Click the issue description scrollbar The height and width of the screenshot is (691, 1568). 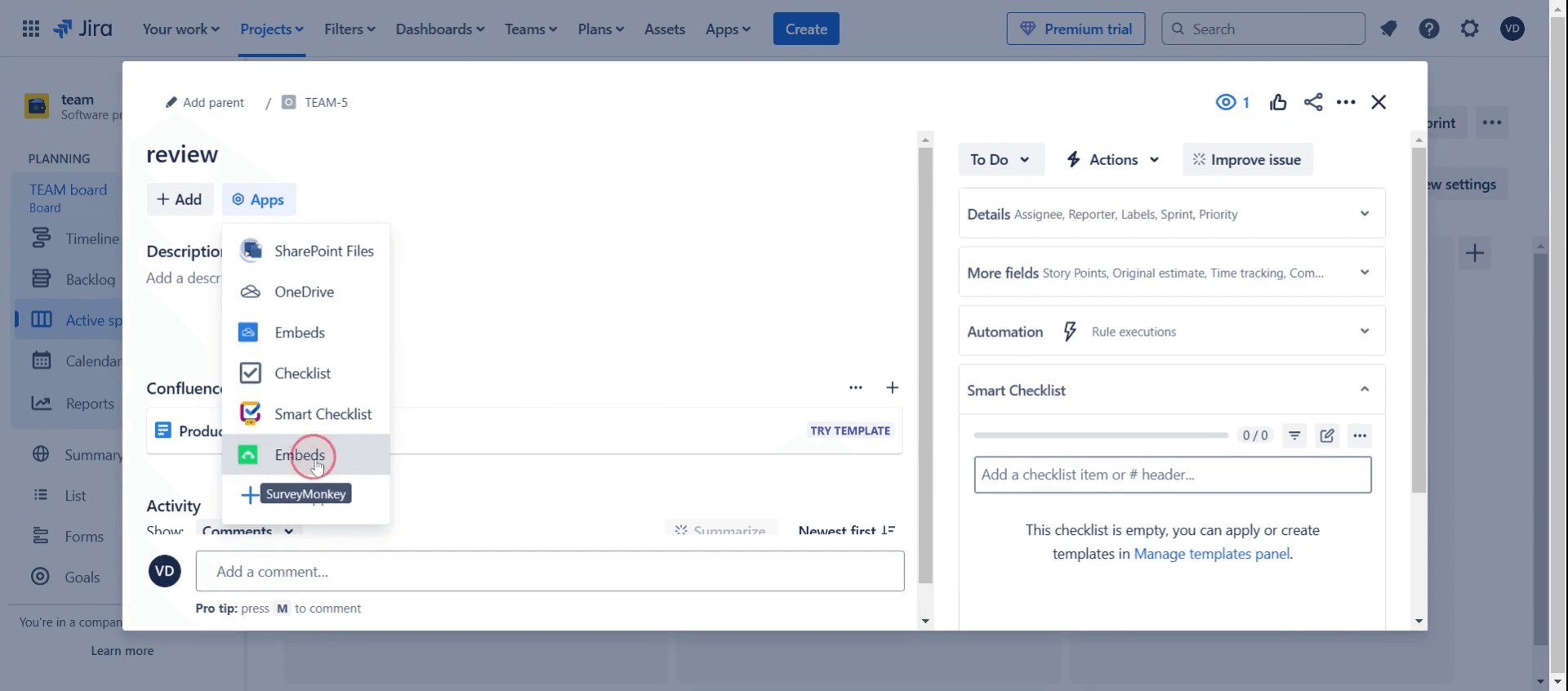[925, 365]
